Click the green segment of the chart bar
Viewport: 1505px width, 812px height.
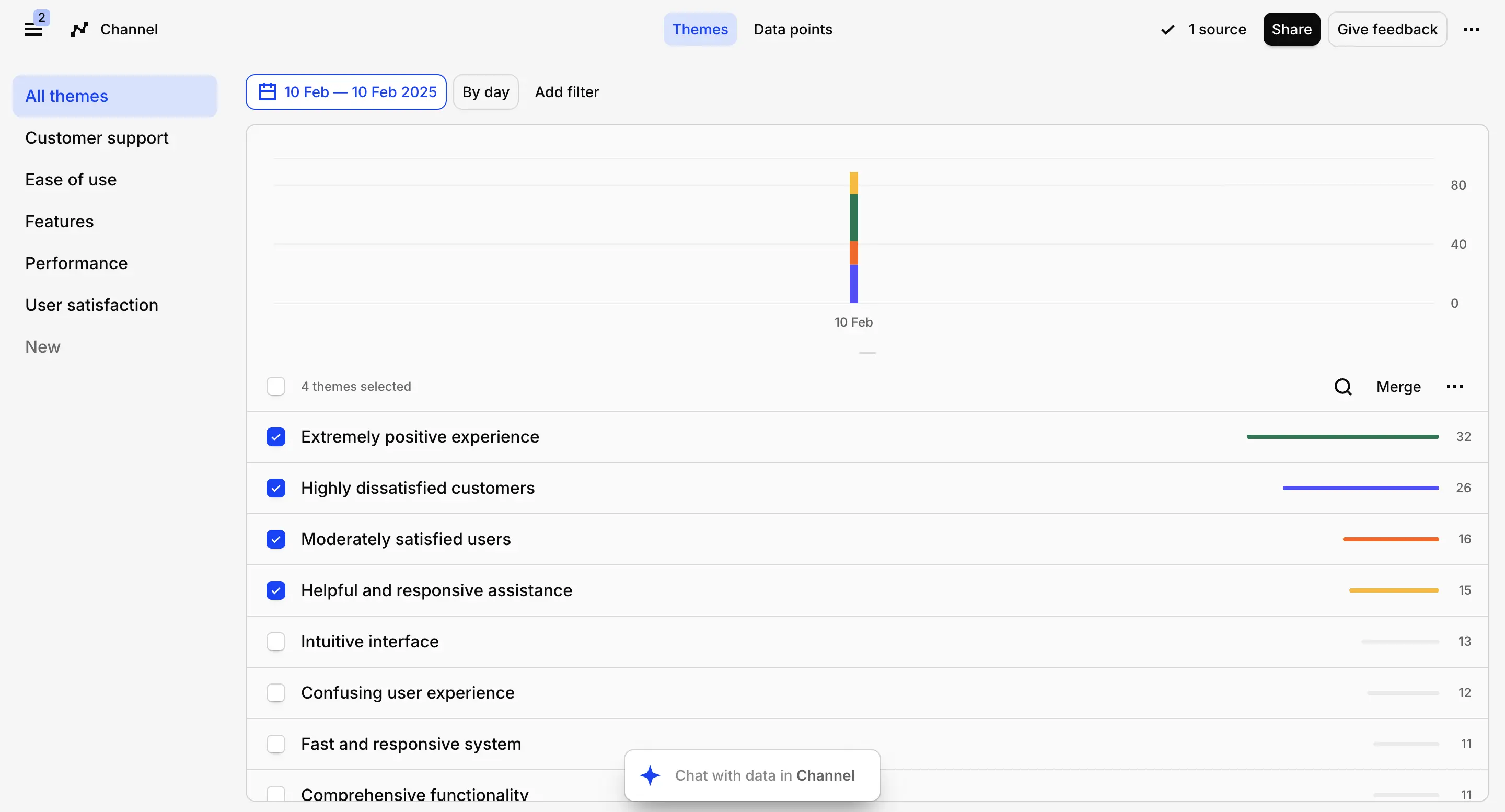point(853,217)
